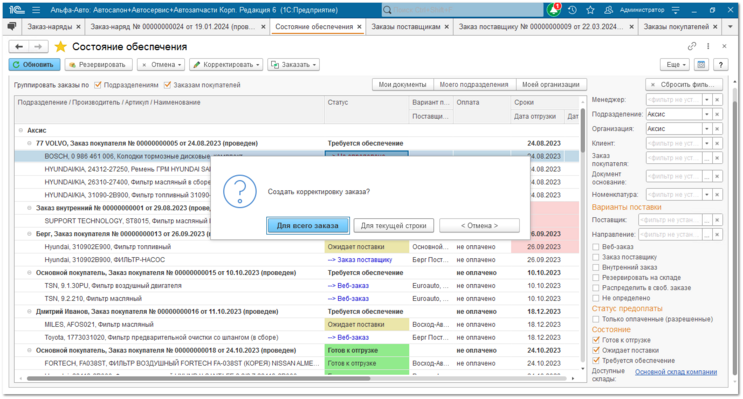Click the 1C logo icon
743x399 pixels.
(x=17, y=10)
